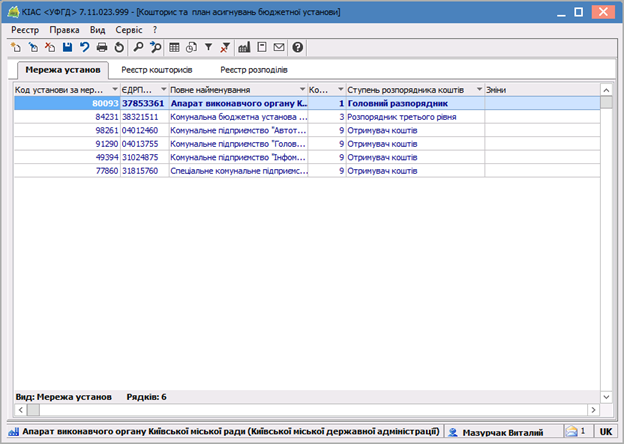
Task: Click the horizontal scrollbar at grid bottom
Action: pos(300,410)
